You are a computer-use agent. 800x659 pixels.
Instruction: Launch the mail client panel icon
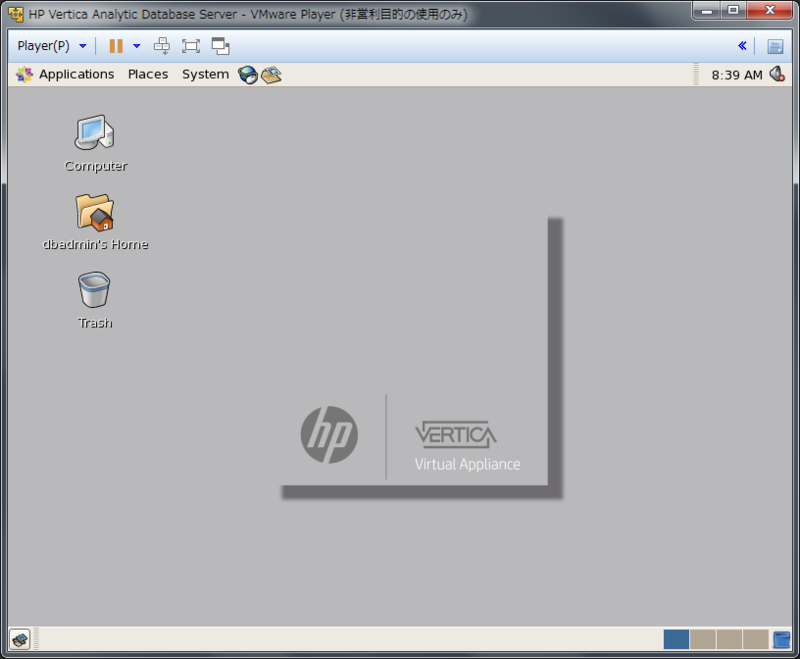coord(271,75)
